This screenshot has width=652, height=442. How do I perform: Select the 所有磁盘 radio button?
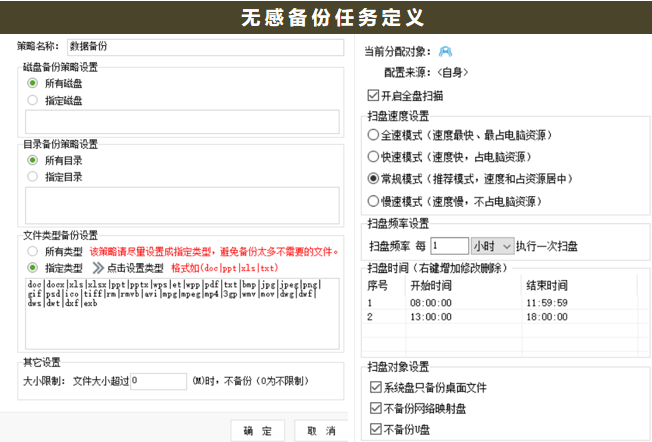click(x=32, y=83)
